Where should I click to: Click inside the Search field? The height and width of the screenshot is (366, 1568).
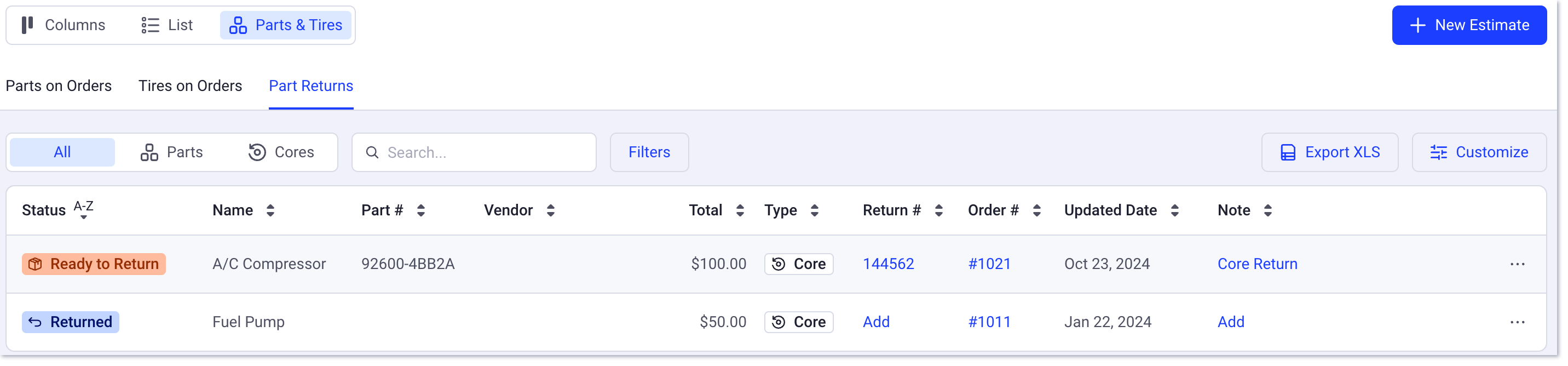coord(475,152)
